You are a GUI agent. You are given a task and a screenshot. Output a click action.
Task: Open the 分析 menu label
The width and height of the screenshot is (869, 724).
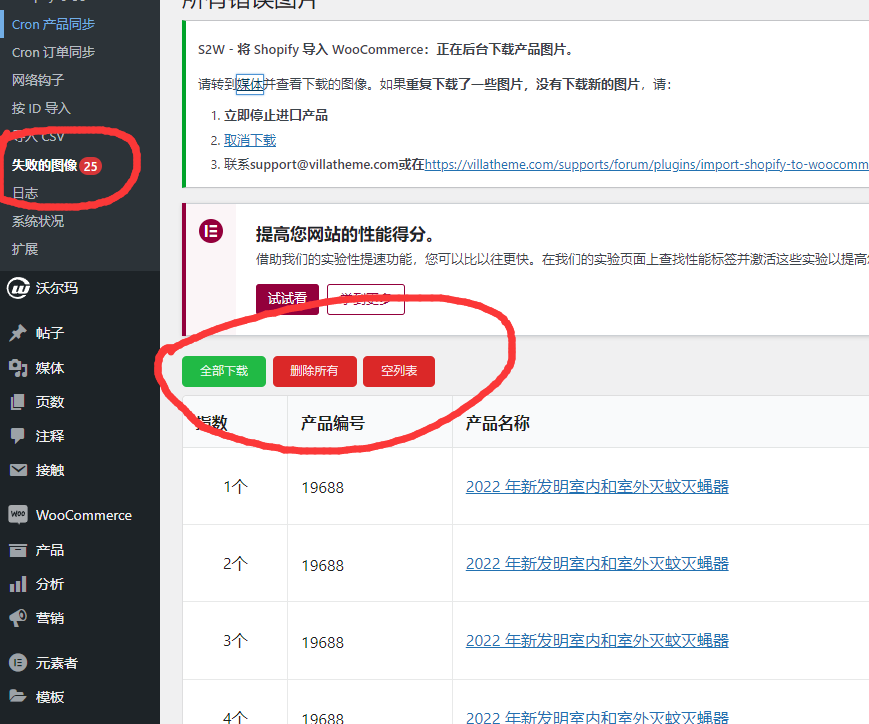[x=50, y=584]
